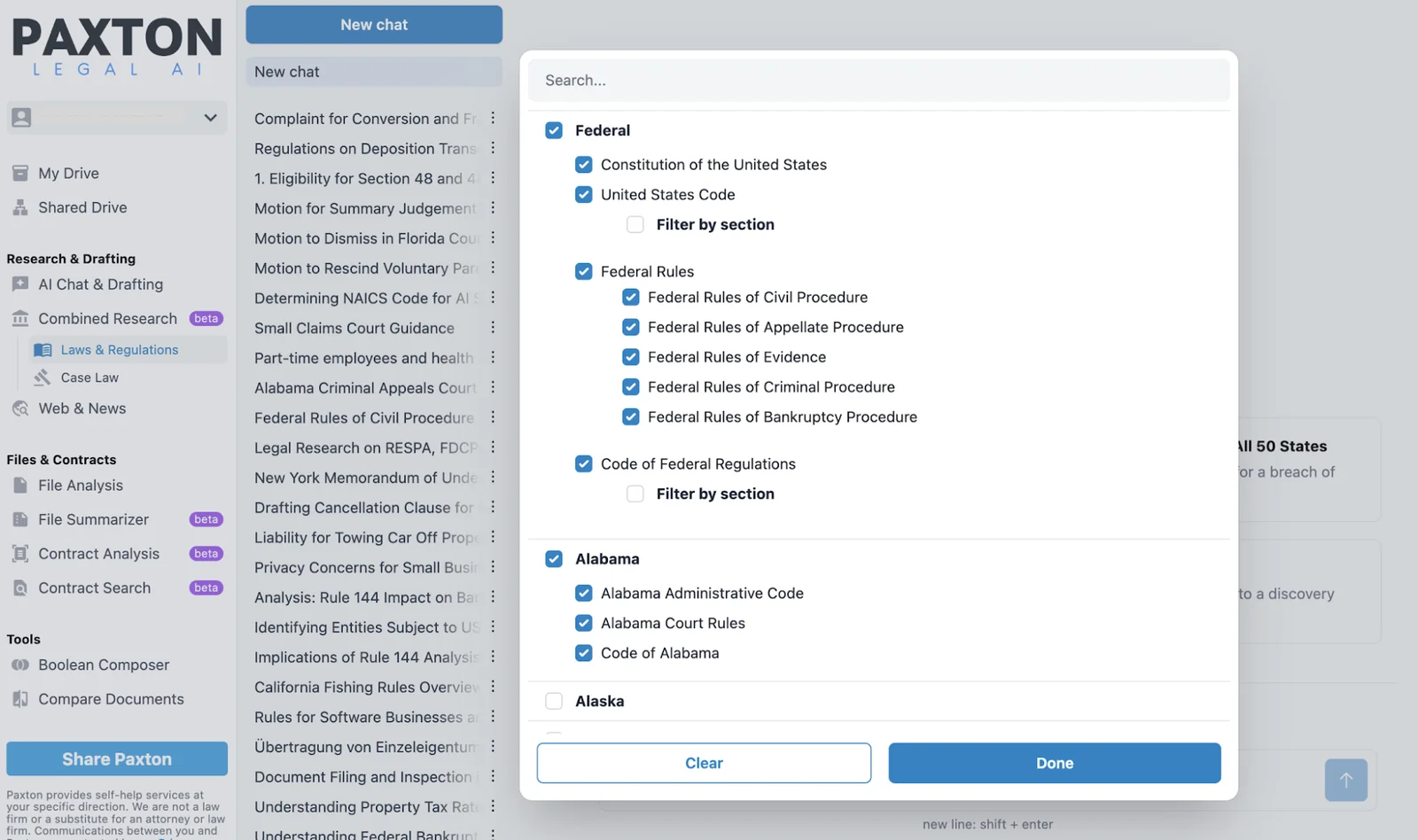The height and width of the screenshot is (840, 1418).
Task: Check the Alaska checkbox
Action: (x=554, y=702)
